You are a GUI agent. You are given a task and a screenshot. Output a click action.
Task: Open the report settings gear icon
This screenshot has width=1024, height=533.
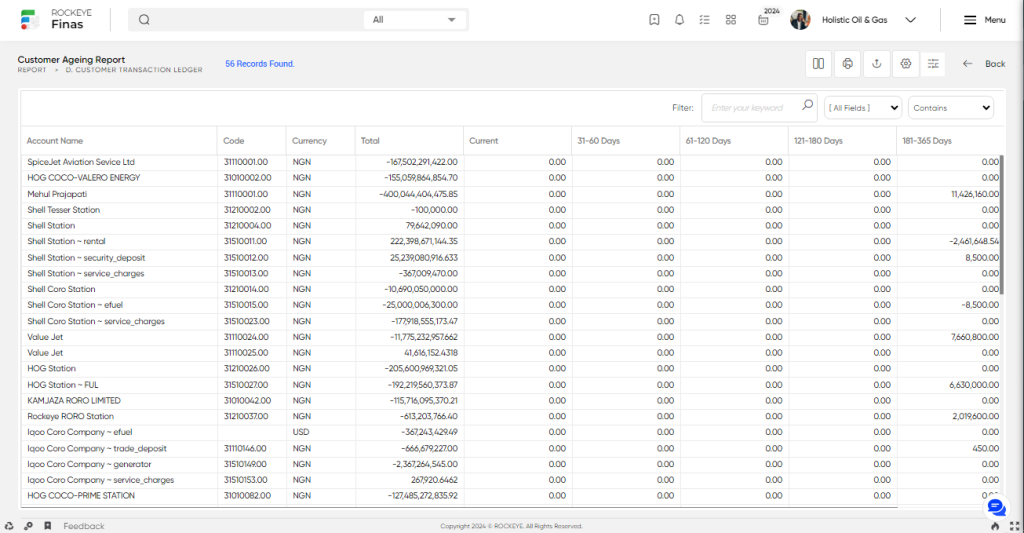coord(906,63)
